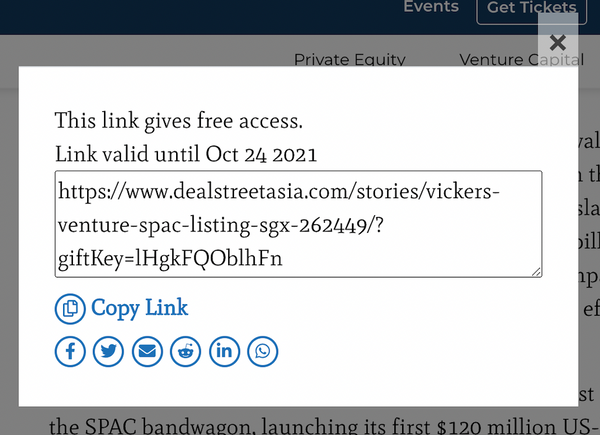Share the gift link by email

147,351
